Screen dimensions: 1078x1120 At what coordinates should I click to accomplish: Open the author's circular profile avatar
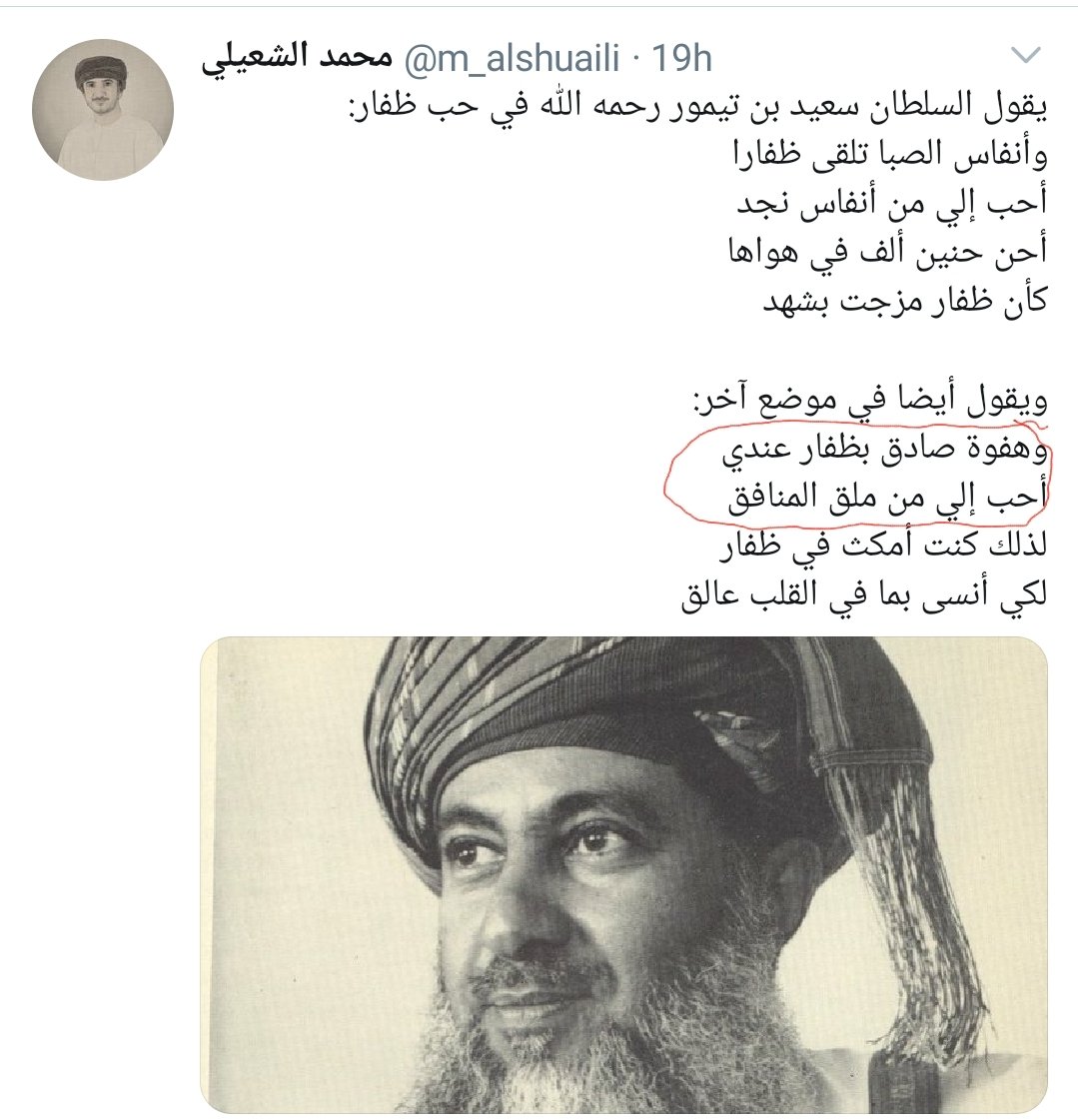coord(103,110)
